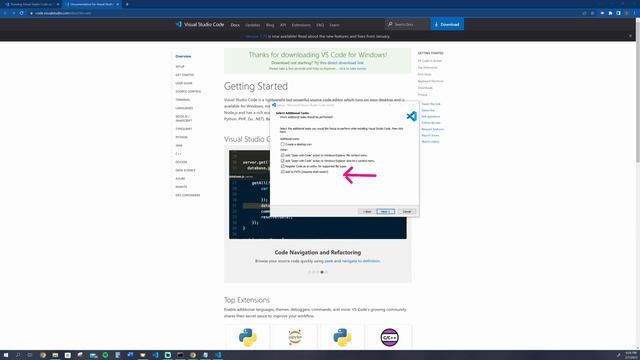The height and width of the screenshot is (360, 640).
Task: Select the fourth carousel dot indicator
Action: click(x=322, y=272)
